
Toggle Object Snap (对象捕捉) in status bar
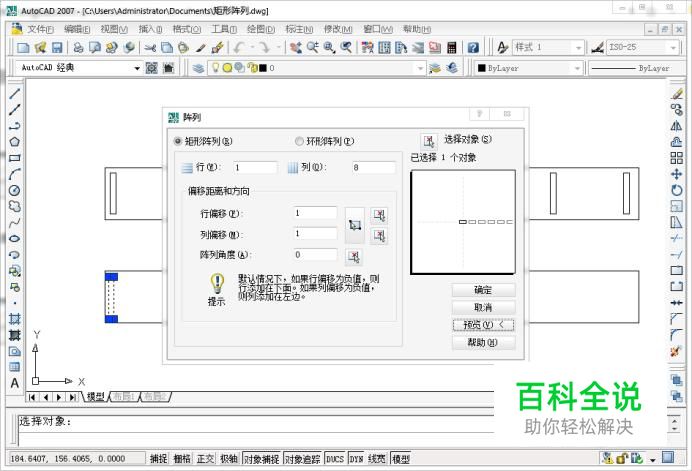[x=262, y=459]
